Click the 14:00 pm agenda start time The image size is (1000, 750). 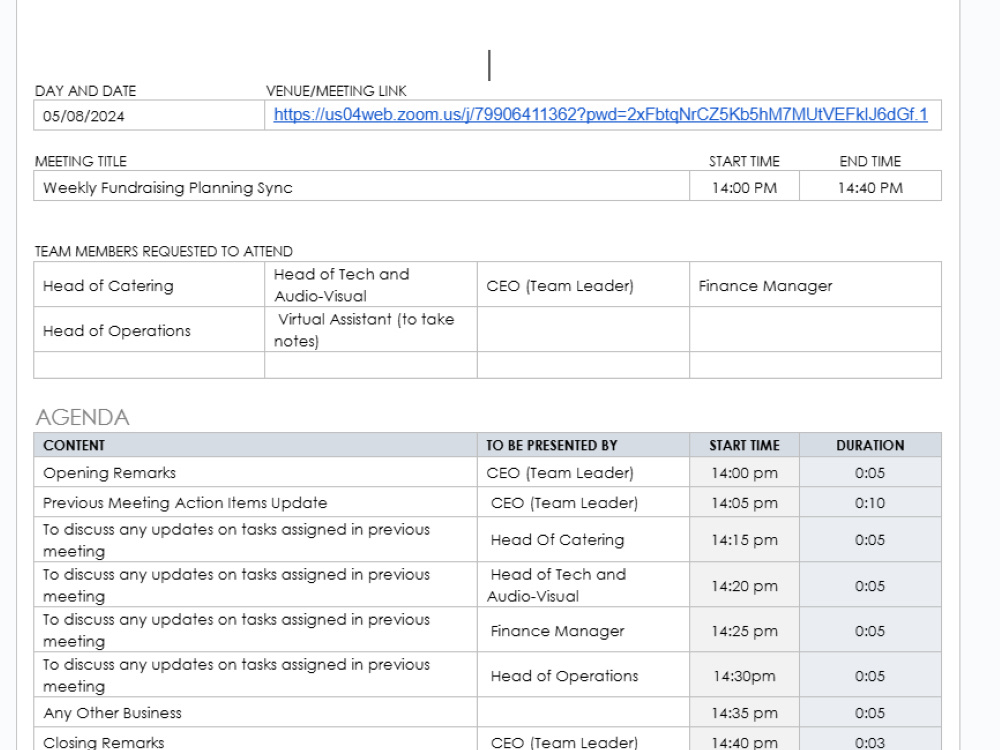coord(744,473)
